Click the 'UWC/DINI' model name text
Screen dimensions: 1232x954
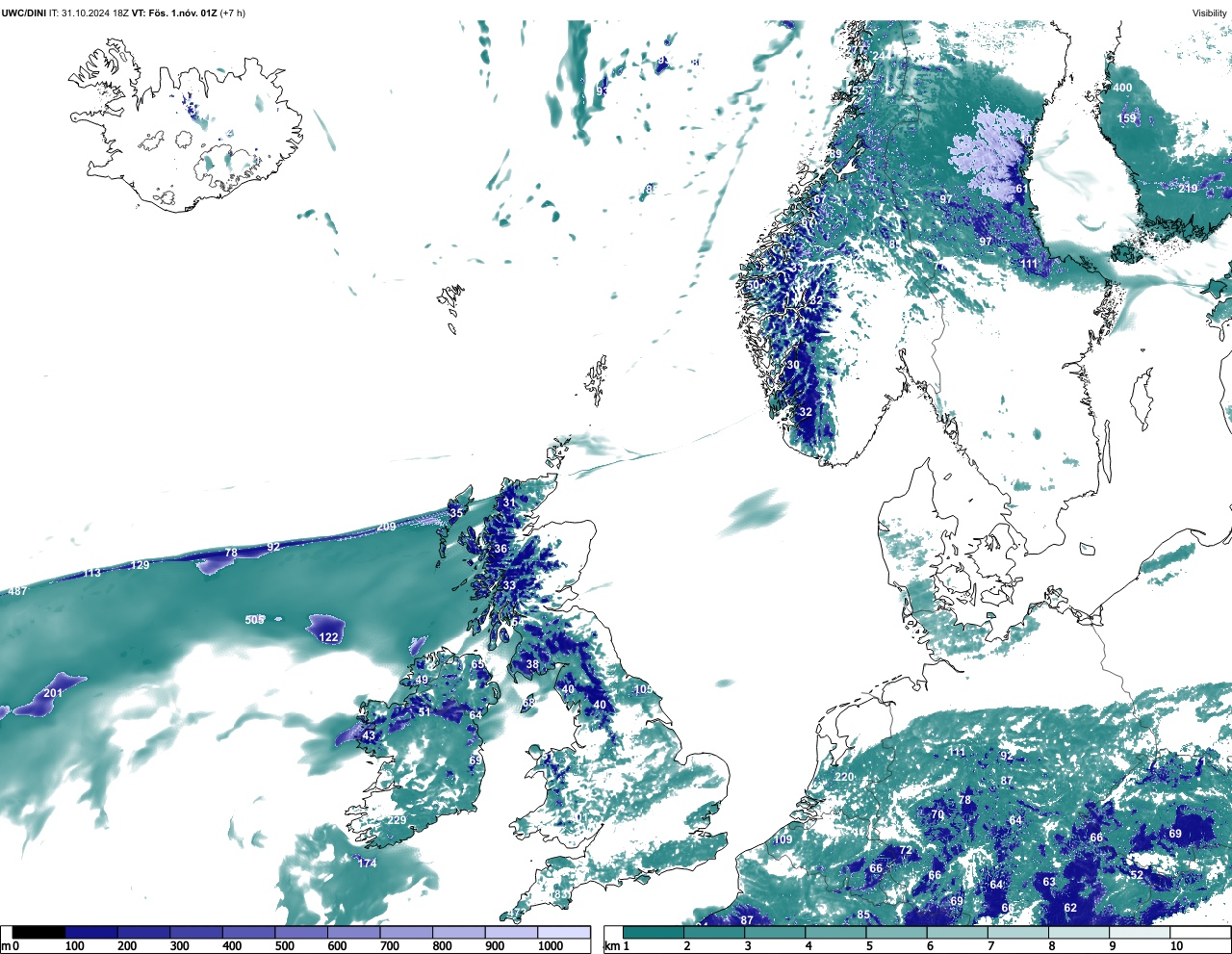point(23,13)
